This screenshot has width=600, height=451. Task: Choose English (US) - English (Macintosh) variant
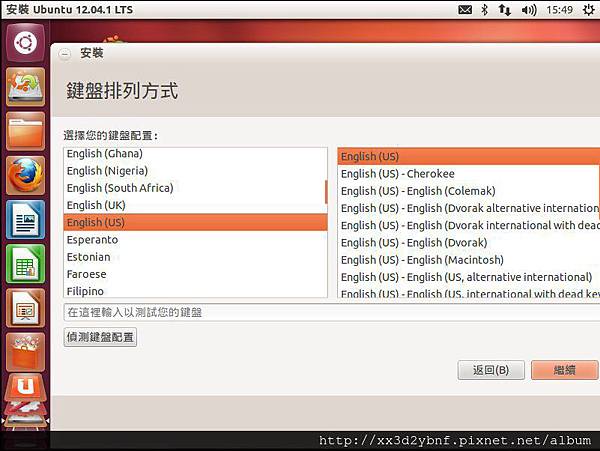click(469, 260)
